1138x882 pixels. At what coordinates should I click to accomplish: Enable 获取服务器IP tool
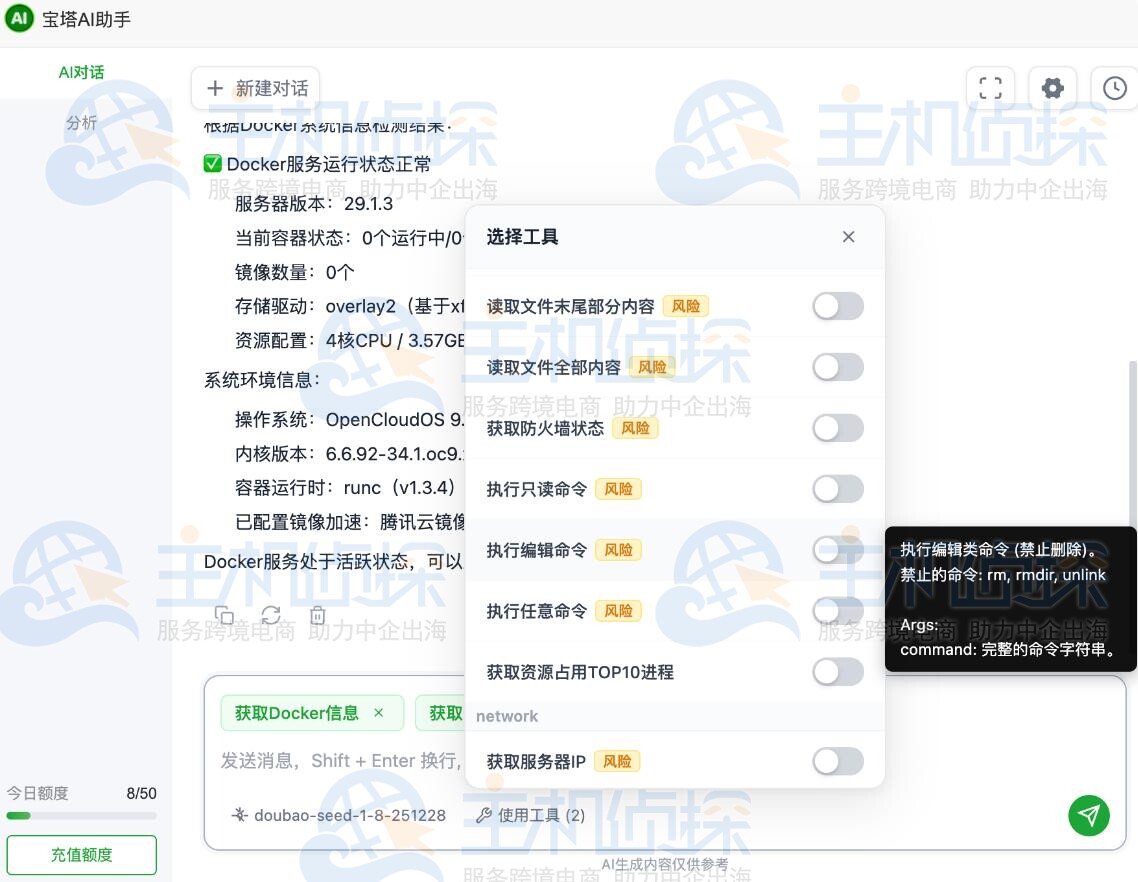(837, 761)
